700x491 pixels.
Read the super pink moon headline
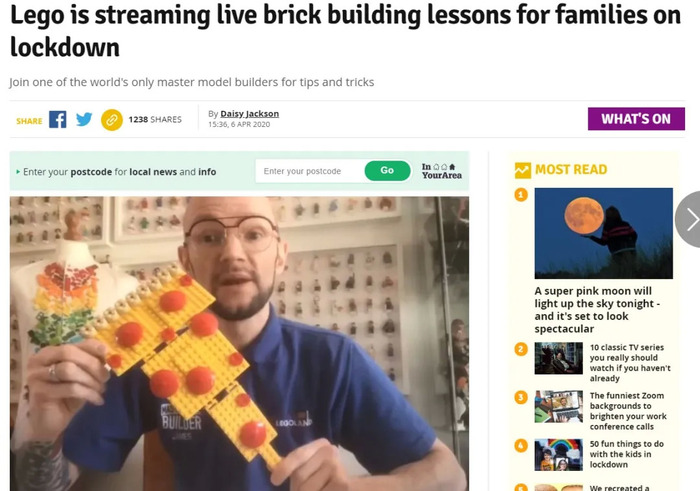coord(597,310)
